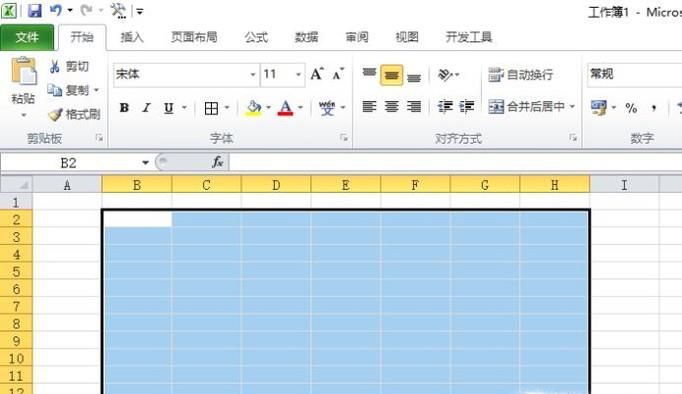Open the 对齐方式 dialog launcher

(573, 138)
